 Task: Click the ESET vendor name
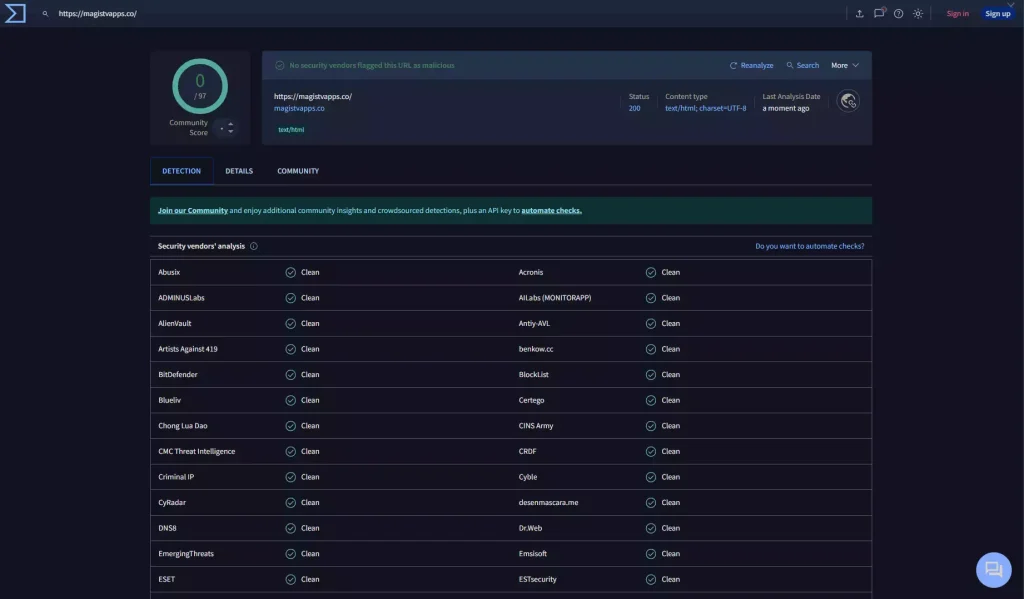point(167,579)
